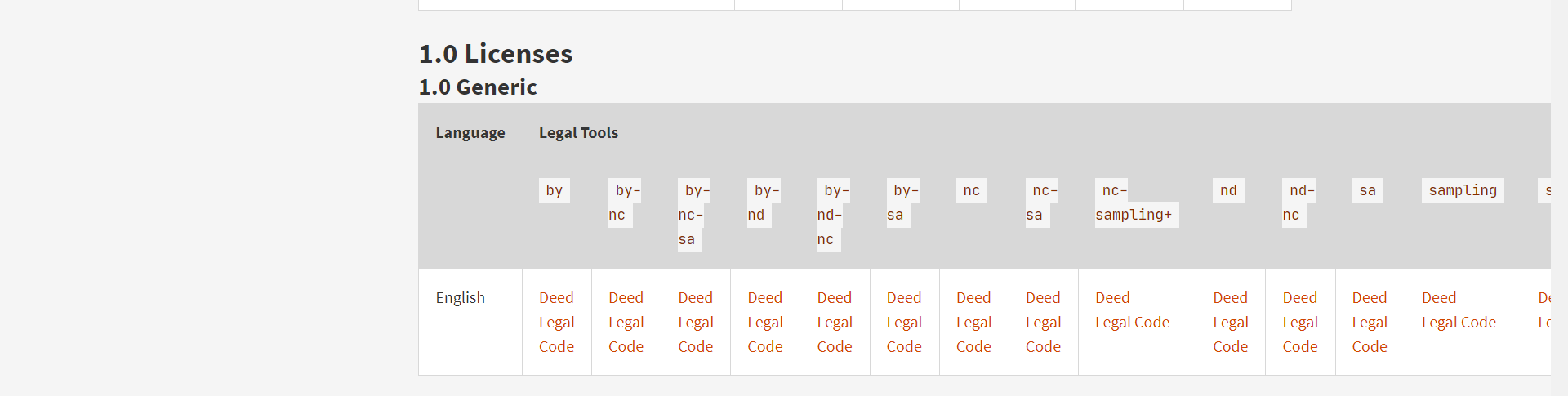Open the Deed link under nd-nc column
Image resolution: width=1568 pixels, height=396 pixels.
tap(1299, 298)
